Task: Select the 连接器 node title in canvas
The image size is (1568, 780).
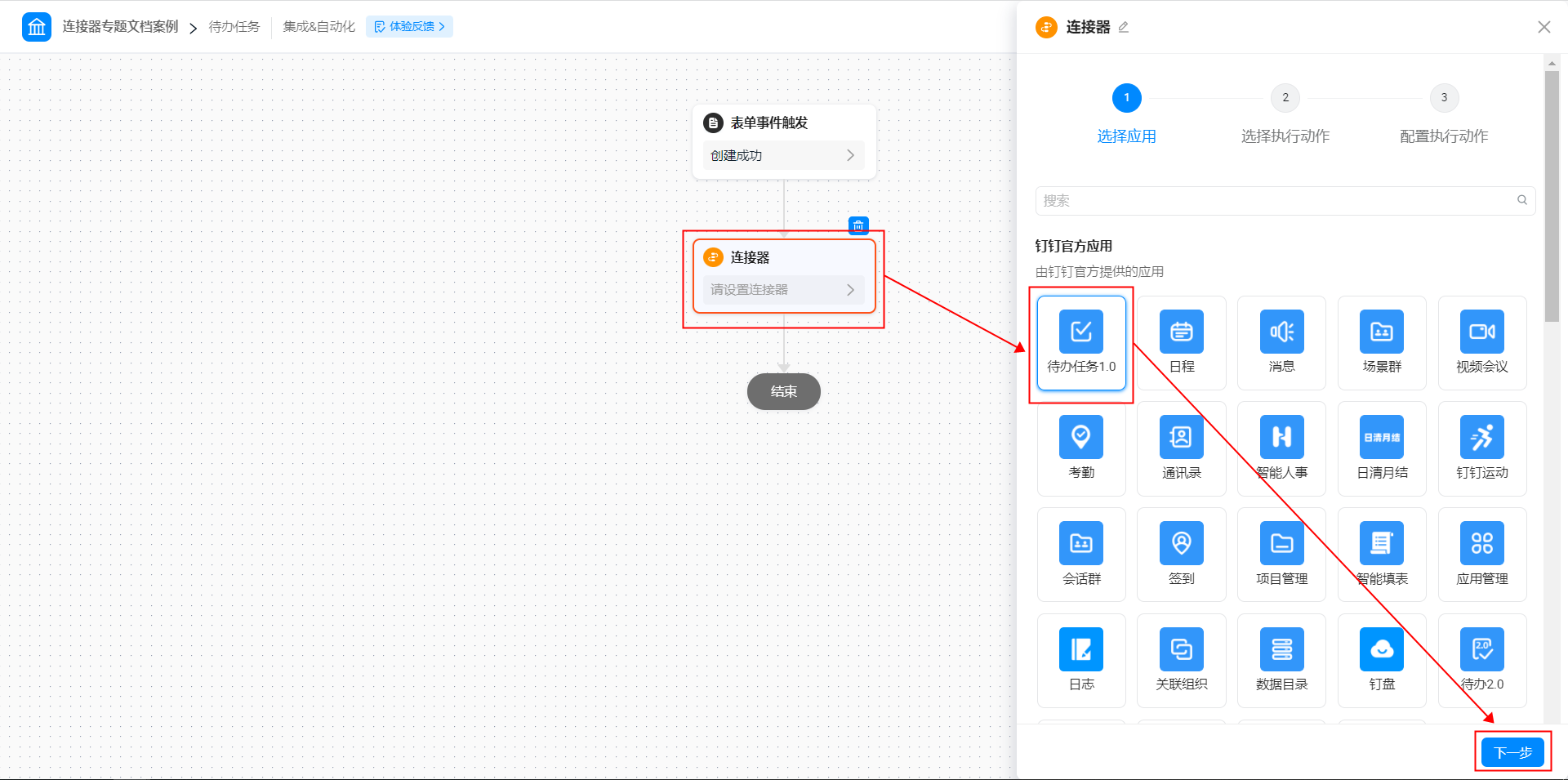Action: (x=750, y=257)
